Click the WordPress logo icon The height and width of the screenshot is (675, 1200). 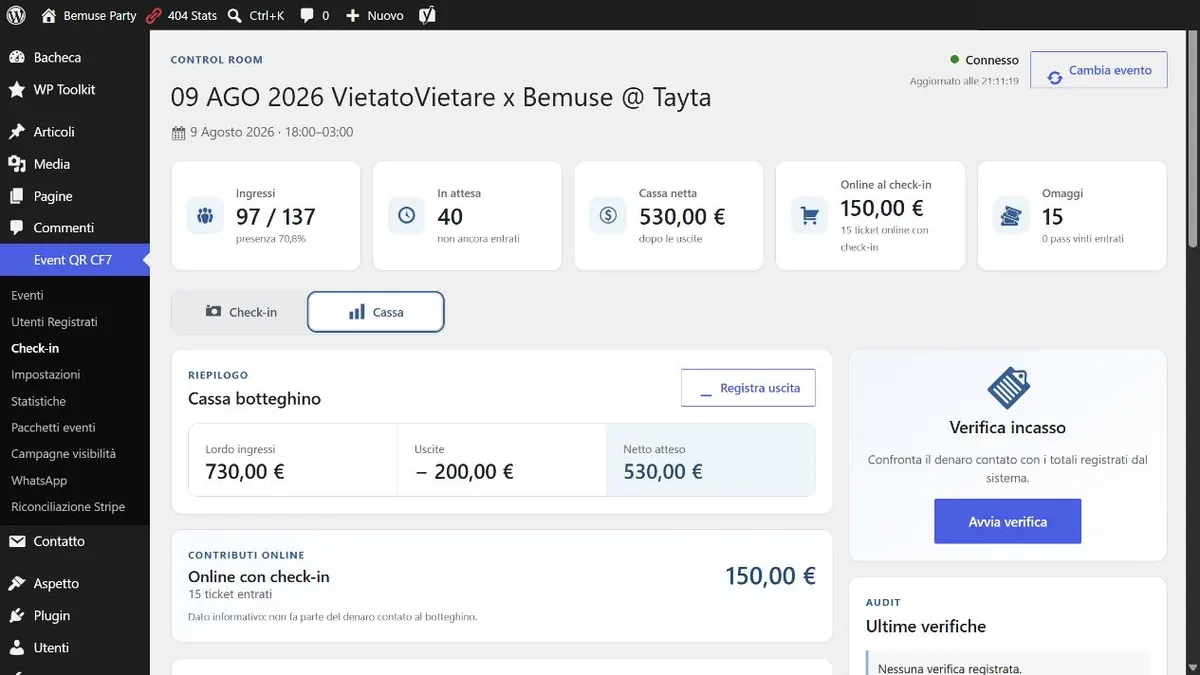(x=16, y=15)
